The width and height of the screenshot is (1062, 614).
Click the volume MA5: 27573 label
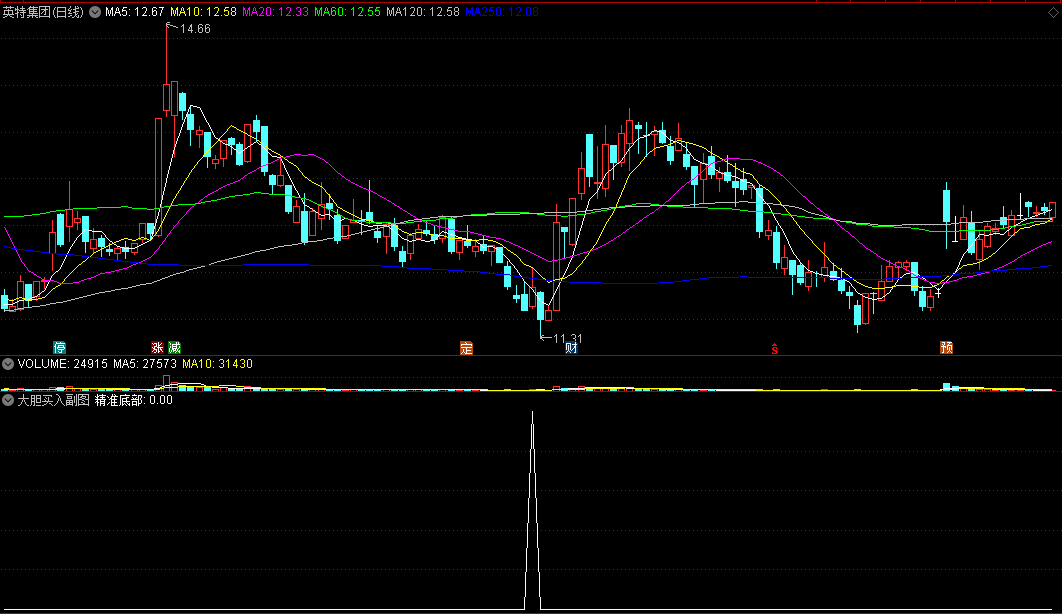coord(145,364)
